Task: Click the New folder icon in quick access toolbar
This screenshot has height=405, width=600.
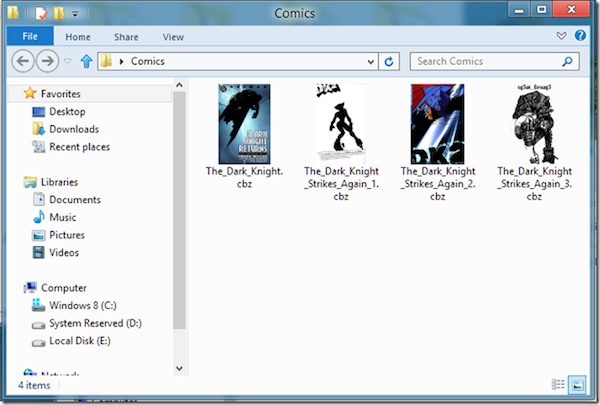Action: [59, 13]
